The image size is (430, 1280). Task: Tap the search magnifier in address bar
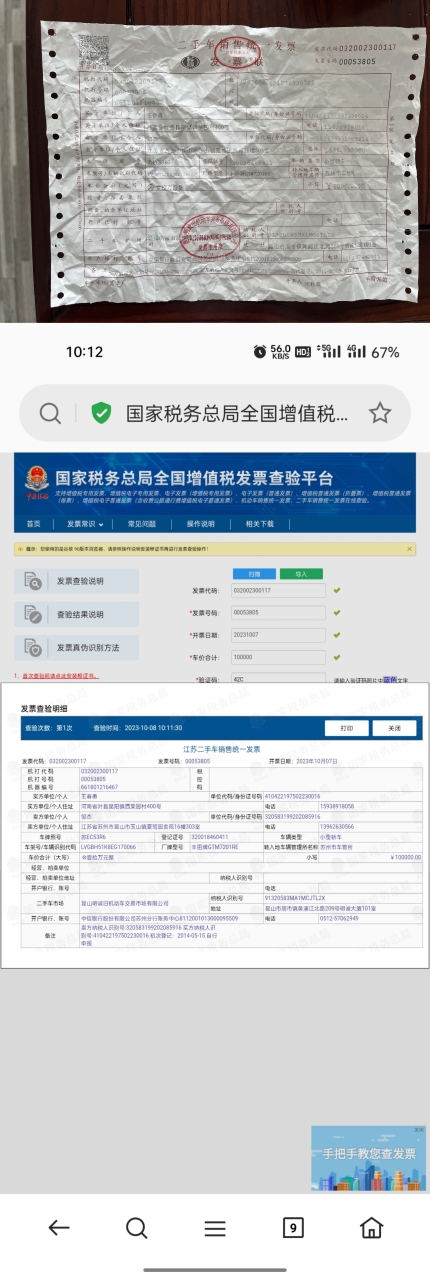[50, 413]
